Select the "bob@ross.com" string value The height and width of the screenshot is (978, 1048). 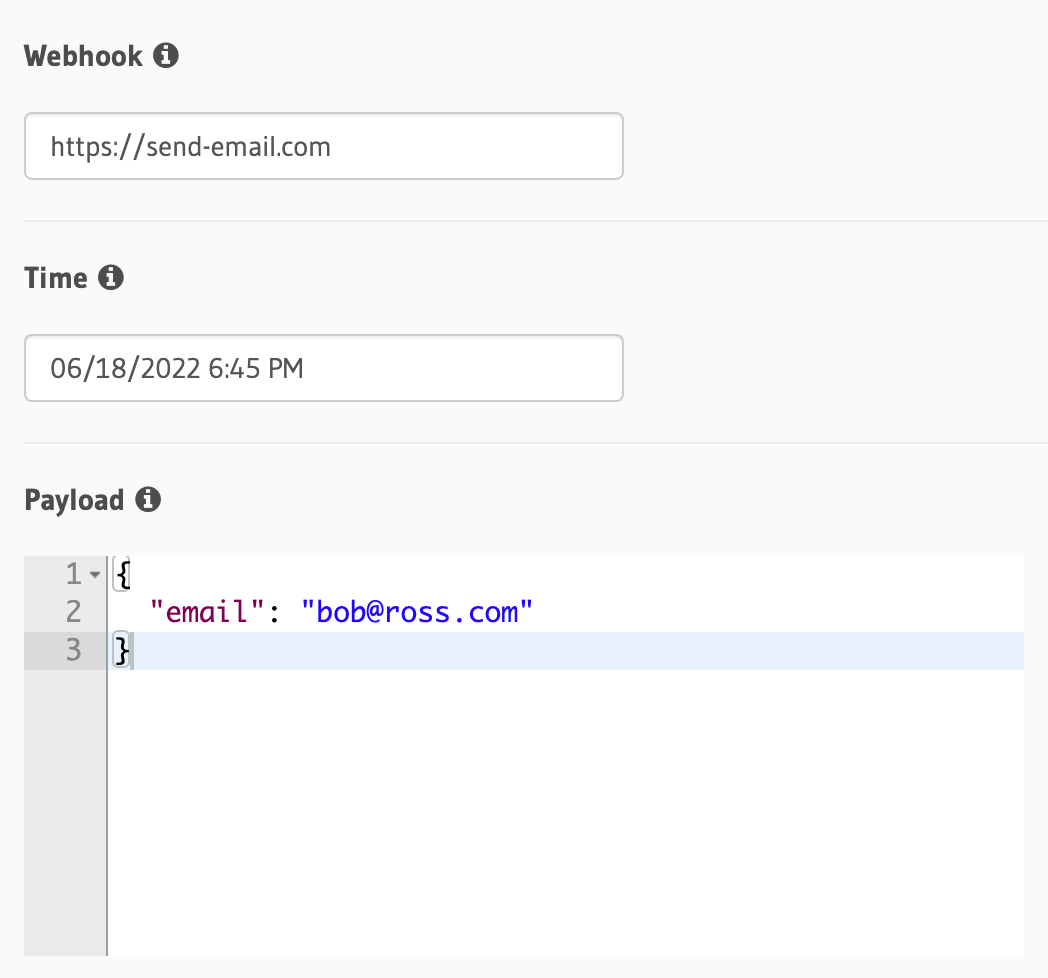coord(418,612)
